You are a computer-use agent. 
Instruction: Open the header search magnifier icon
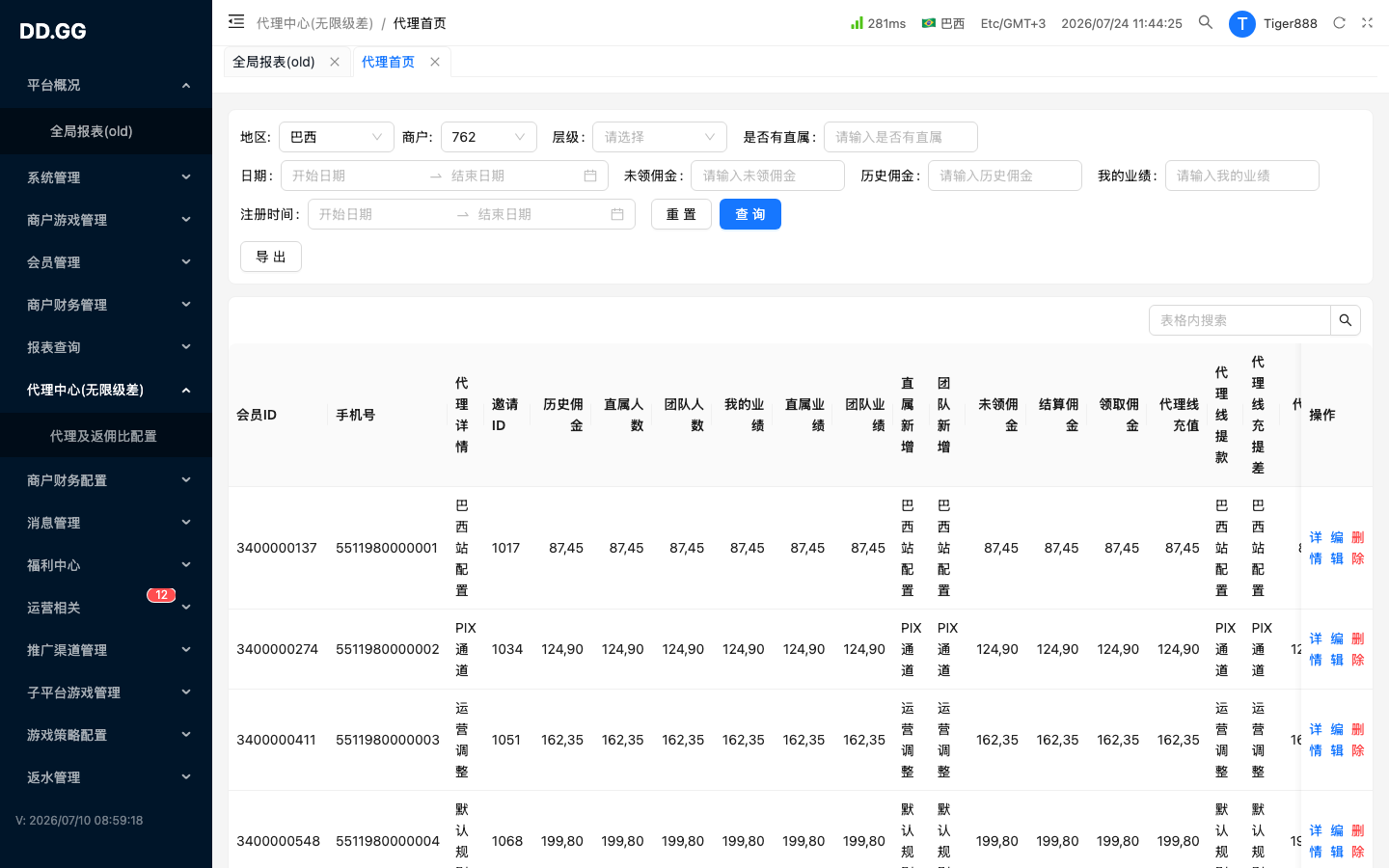point(1206,22)
